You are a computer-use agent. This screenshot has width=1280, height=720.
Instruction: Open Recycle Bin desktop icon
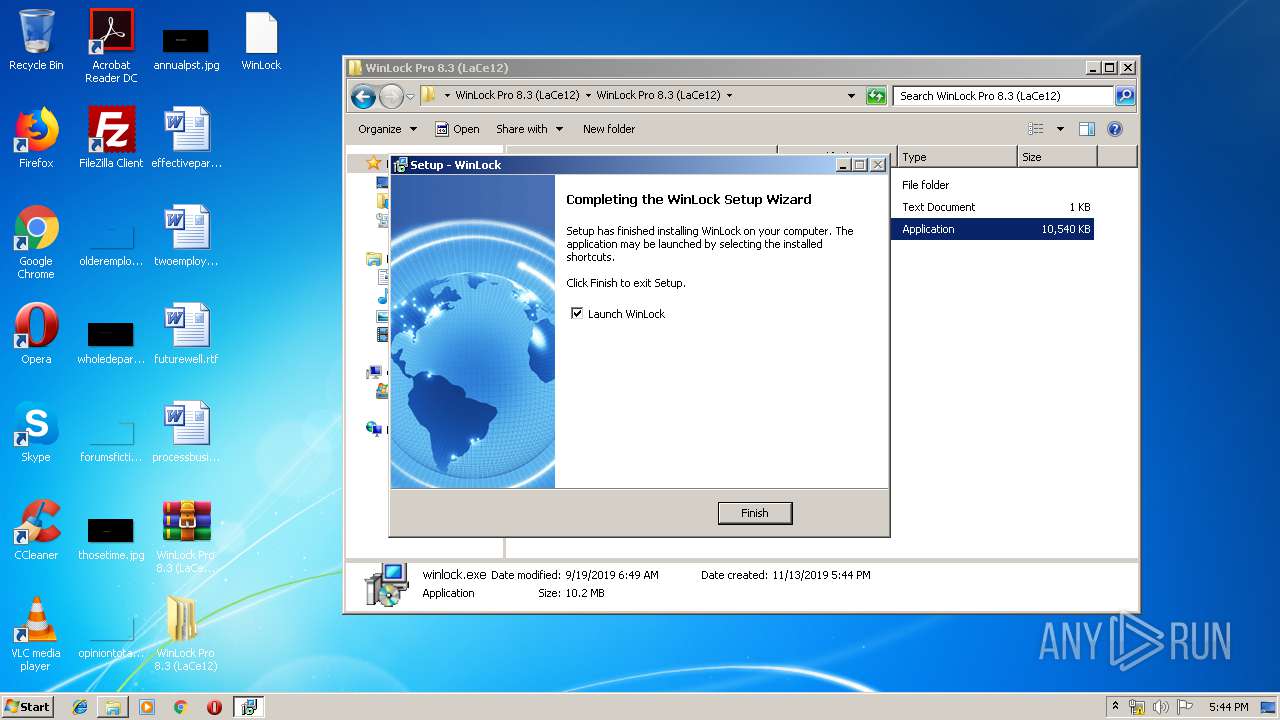[36, 41]
